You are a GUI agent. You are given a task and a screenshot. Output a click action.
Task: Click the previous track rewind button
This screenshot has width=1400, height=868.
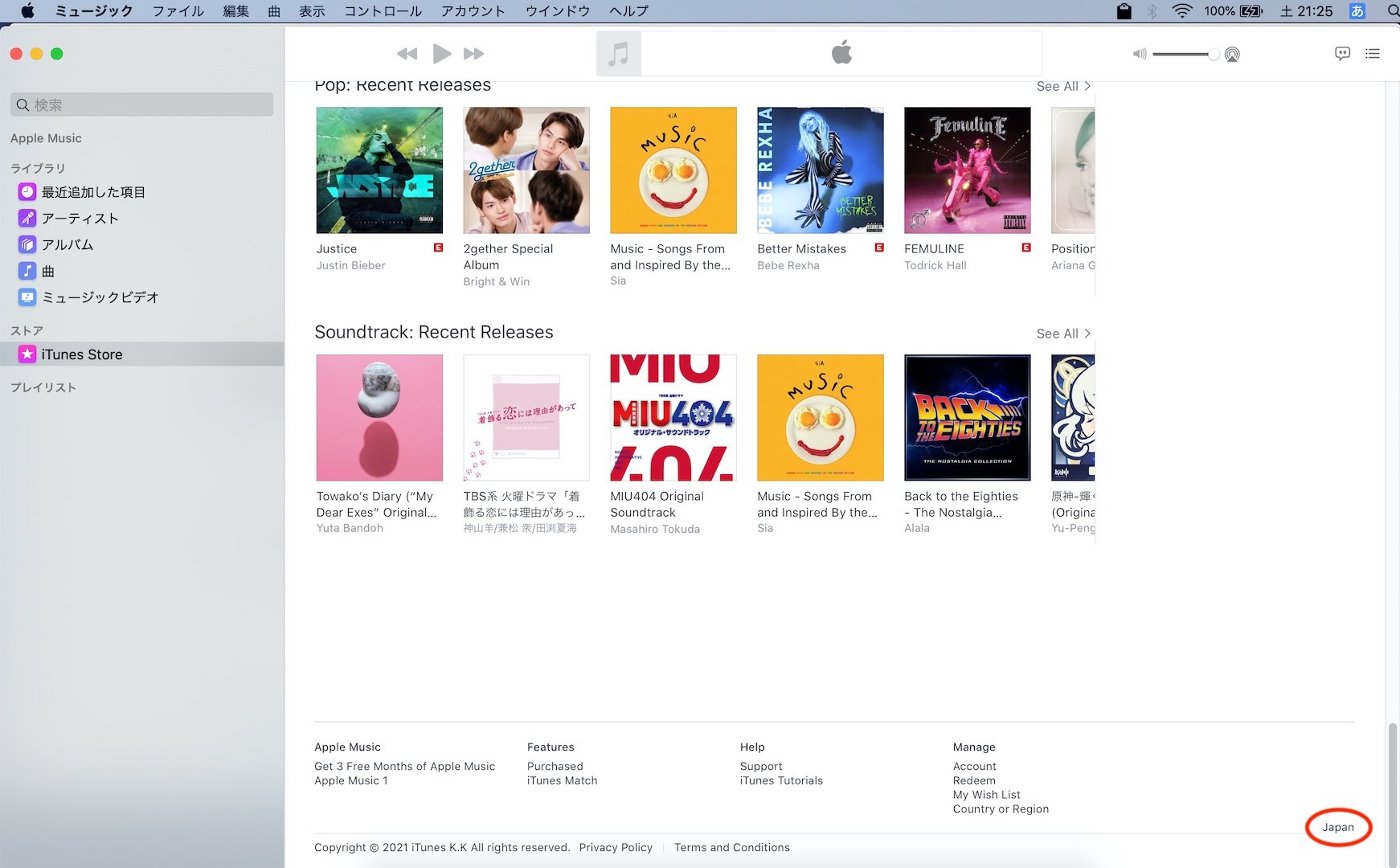click(x=407, y=54)
